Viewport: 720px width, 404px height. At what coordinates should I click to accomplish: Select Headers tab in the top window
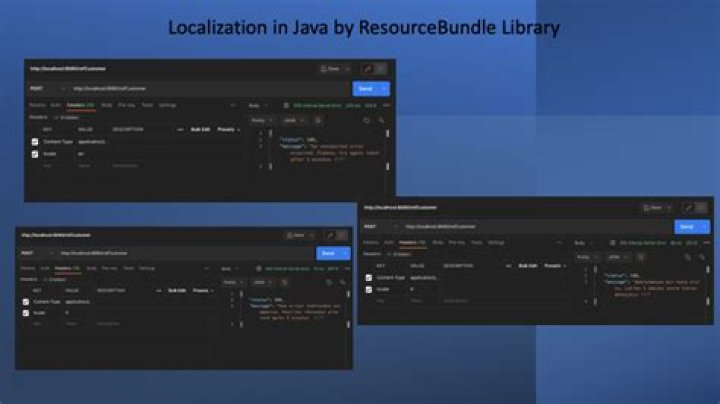[x=80, y=105]
